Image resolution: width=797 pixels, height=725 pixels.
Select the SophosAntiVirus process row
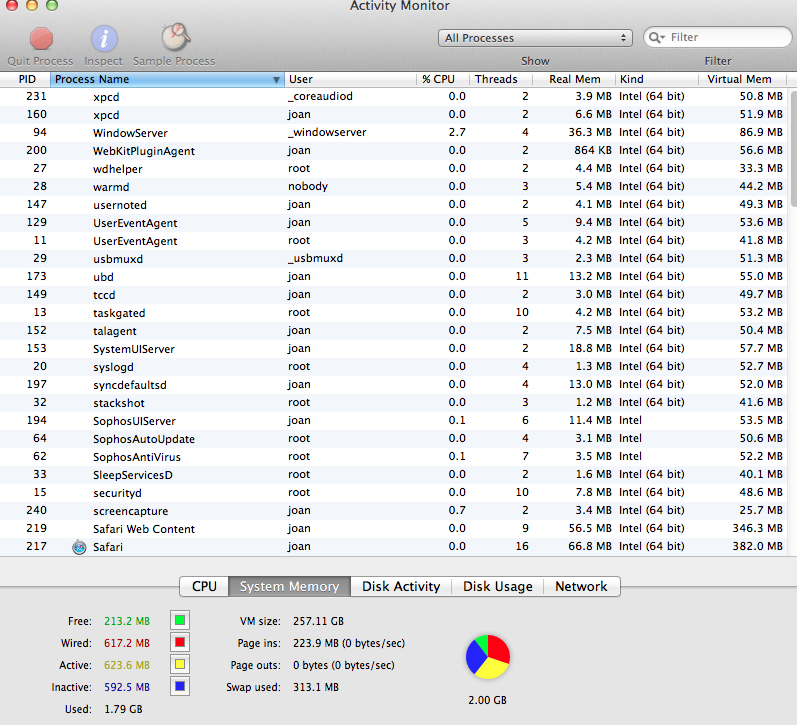tap(394, 457)
